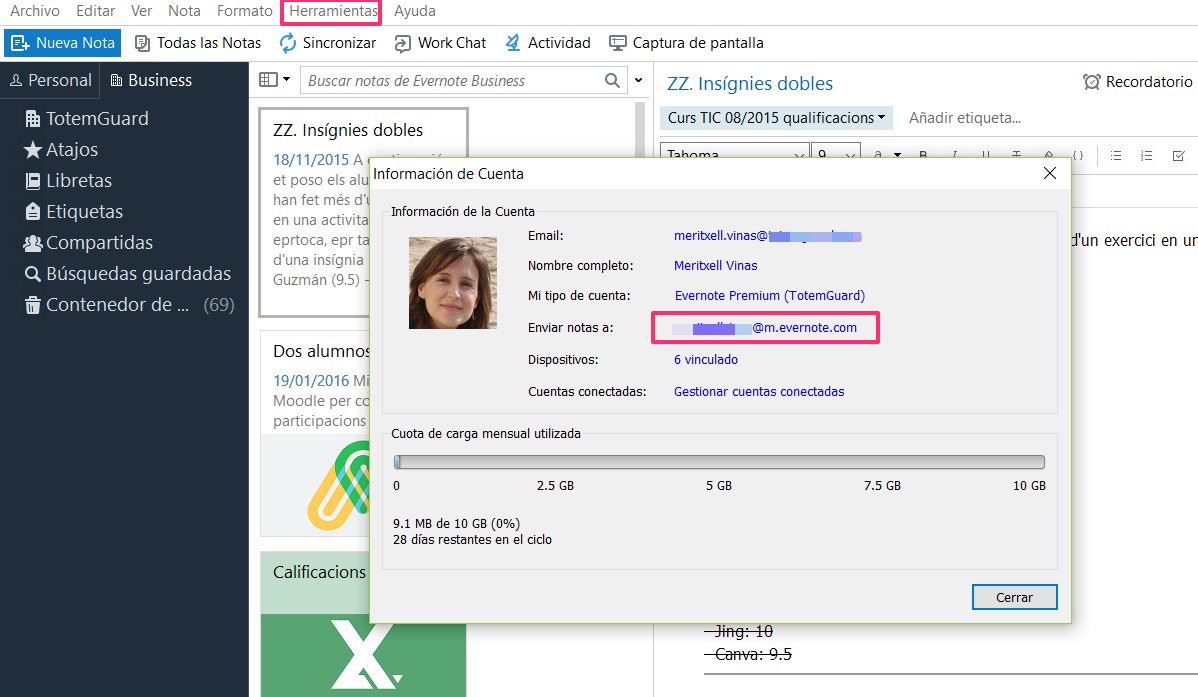The width and height of the screenshot is (1198, 697).
Task: Open the Ayuda menu
Action: click(415, 11)
